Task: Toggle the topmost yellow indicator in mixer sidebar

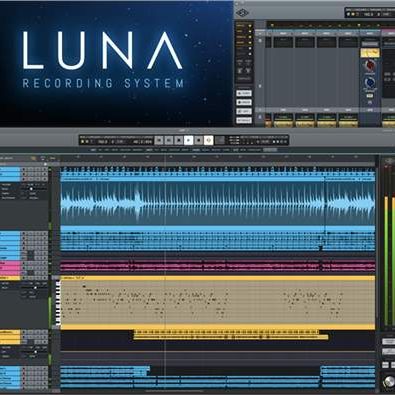Action: click(x=250, y=26)
